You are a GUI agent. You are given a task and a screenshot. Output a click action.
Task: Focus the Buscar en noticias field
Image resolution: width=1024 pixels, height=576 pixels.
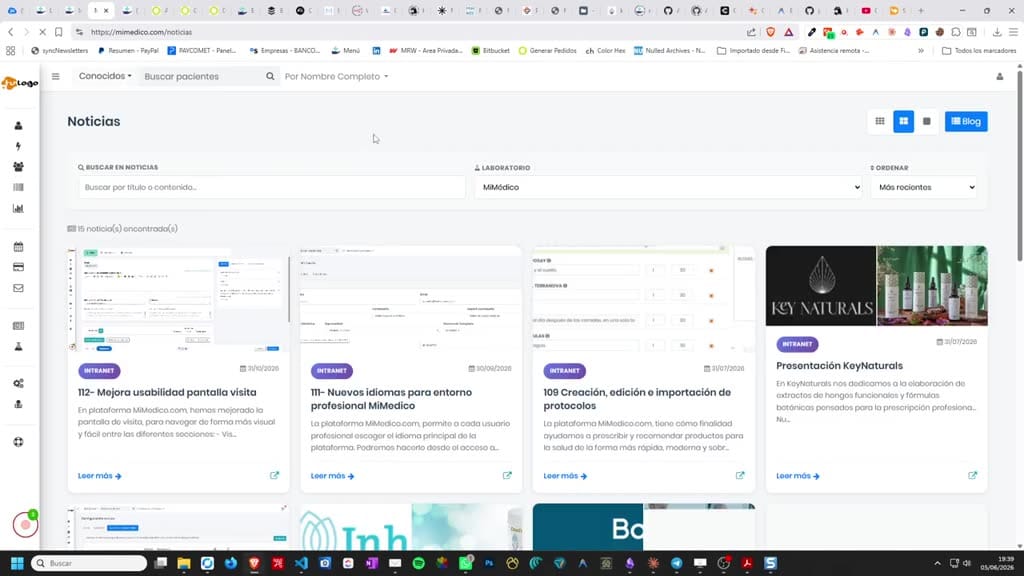(271, 187)
